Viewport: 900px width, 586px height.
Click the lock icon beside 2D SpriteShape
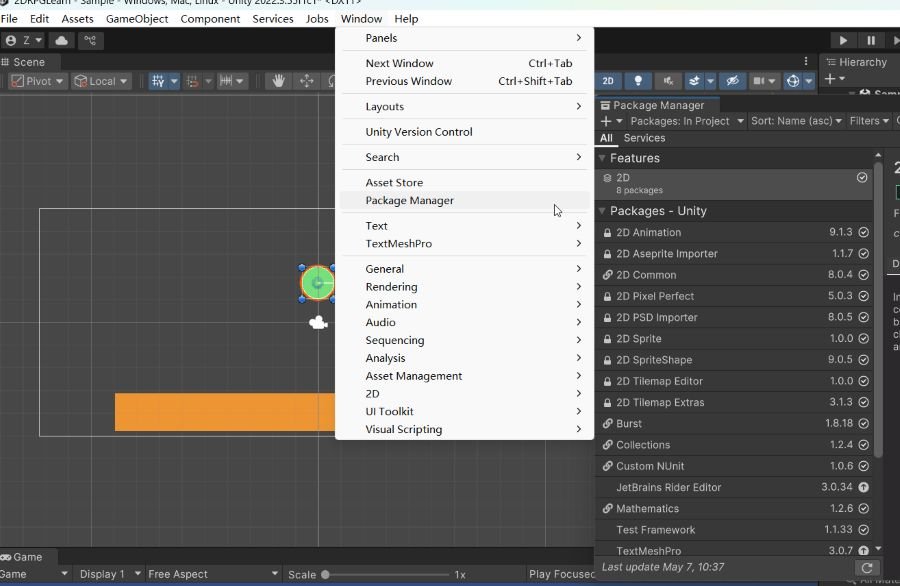coord(607,360)
